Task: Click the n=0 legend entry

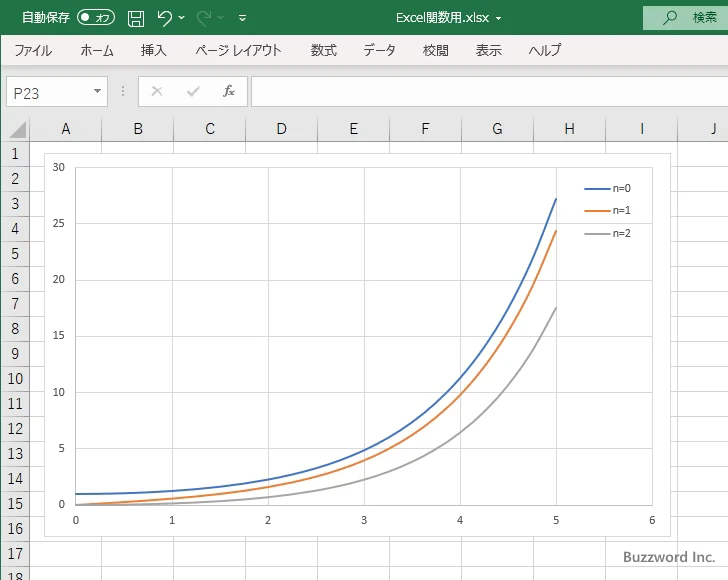Action: (608, 189)
